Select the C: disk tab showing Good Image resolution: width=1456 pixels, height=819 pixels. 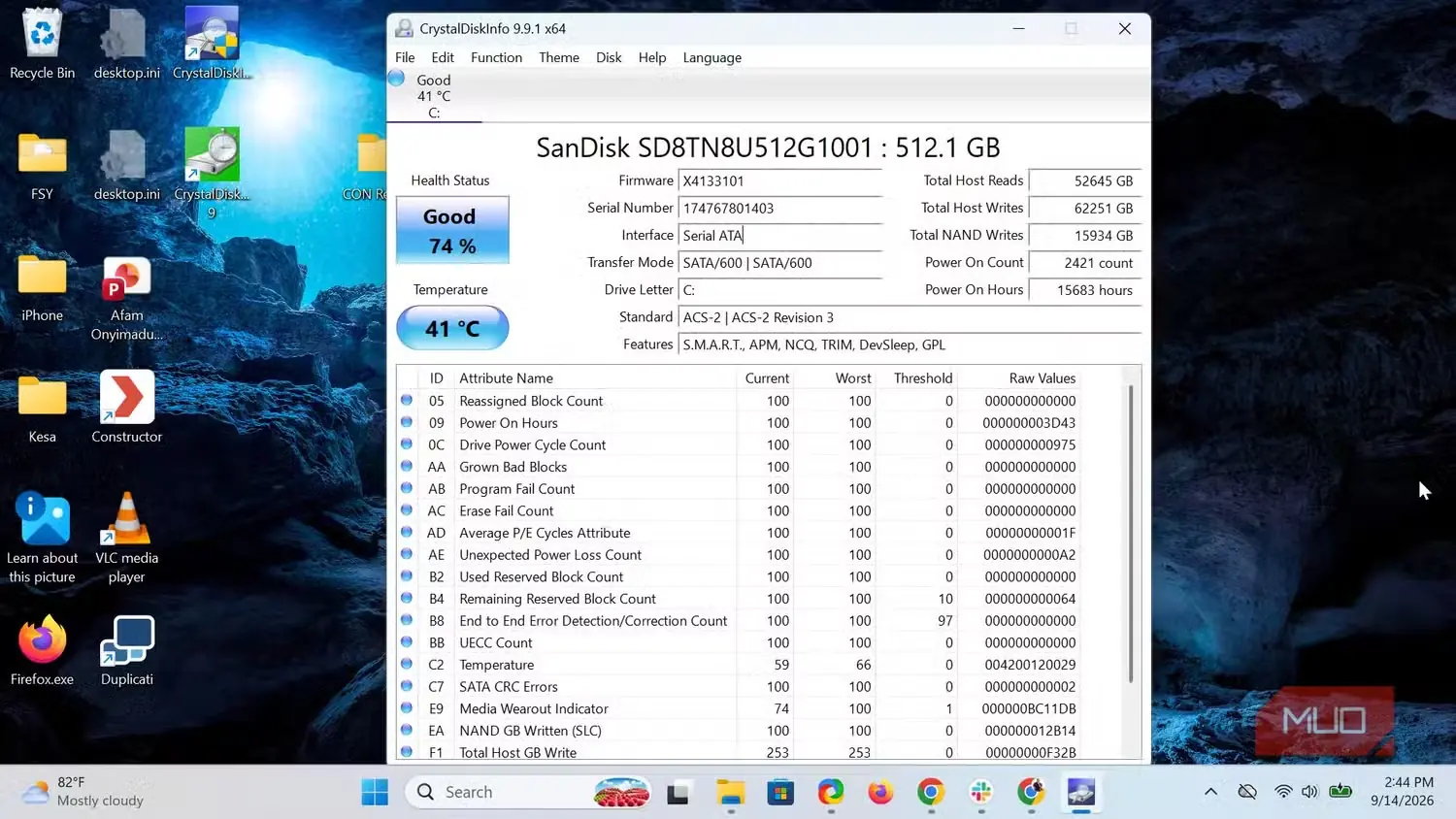[434, 96]
